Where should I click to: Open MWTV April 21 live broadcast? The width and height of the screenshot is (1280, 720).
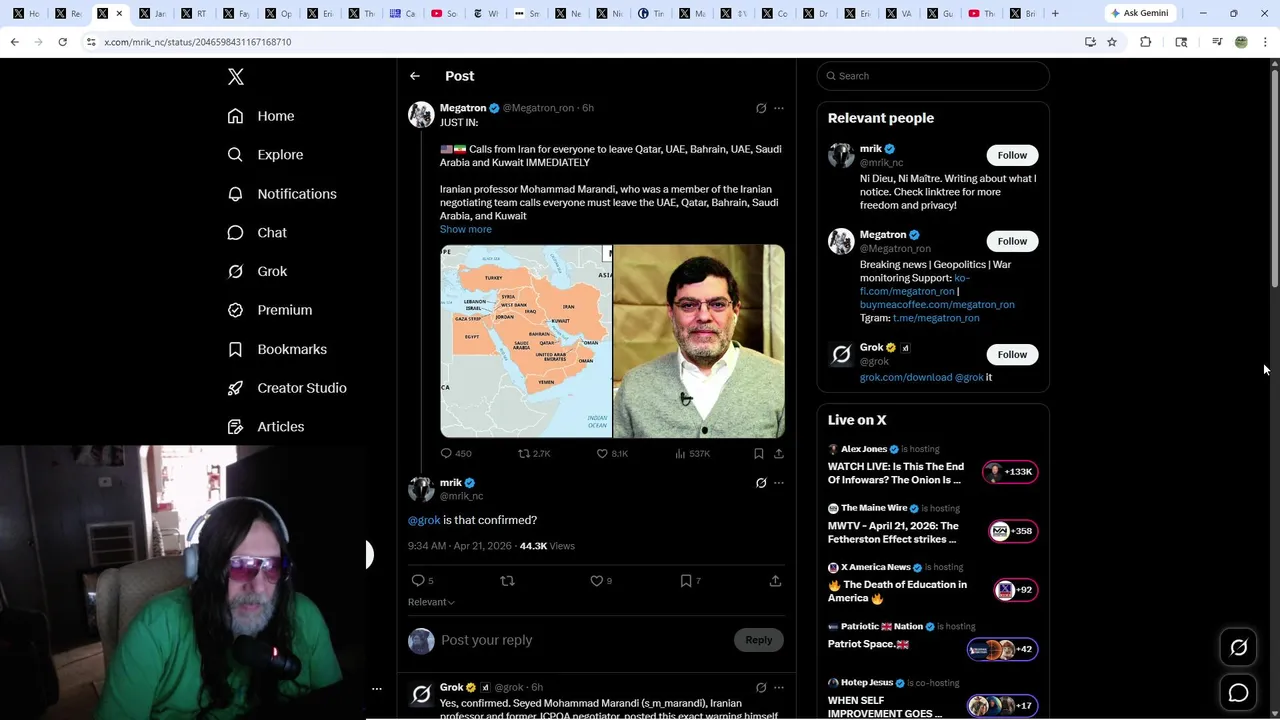[933, 524]
